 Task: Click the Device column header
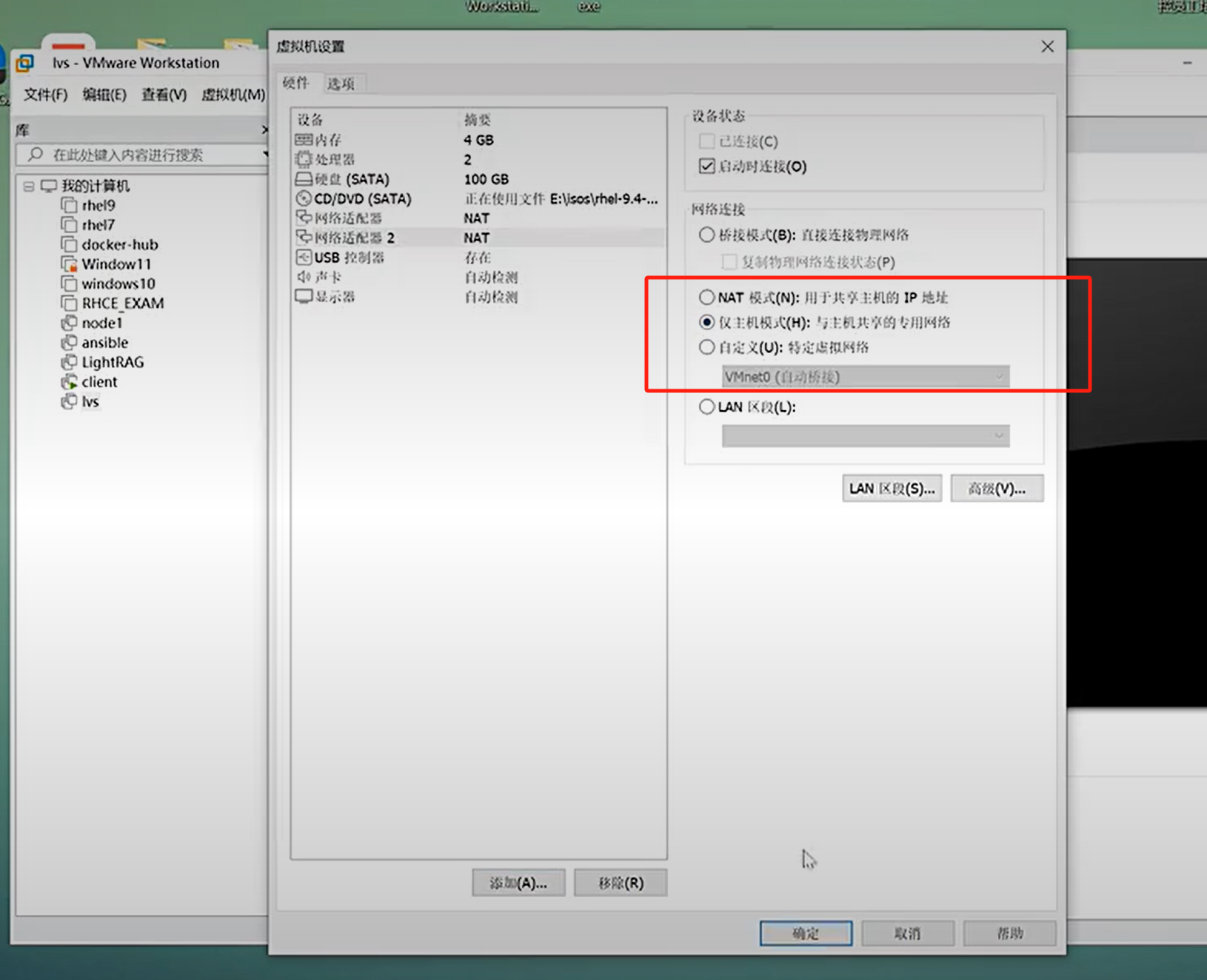(x=310, y=119)
